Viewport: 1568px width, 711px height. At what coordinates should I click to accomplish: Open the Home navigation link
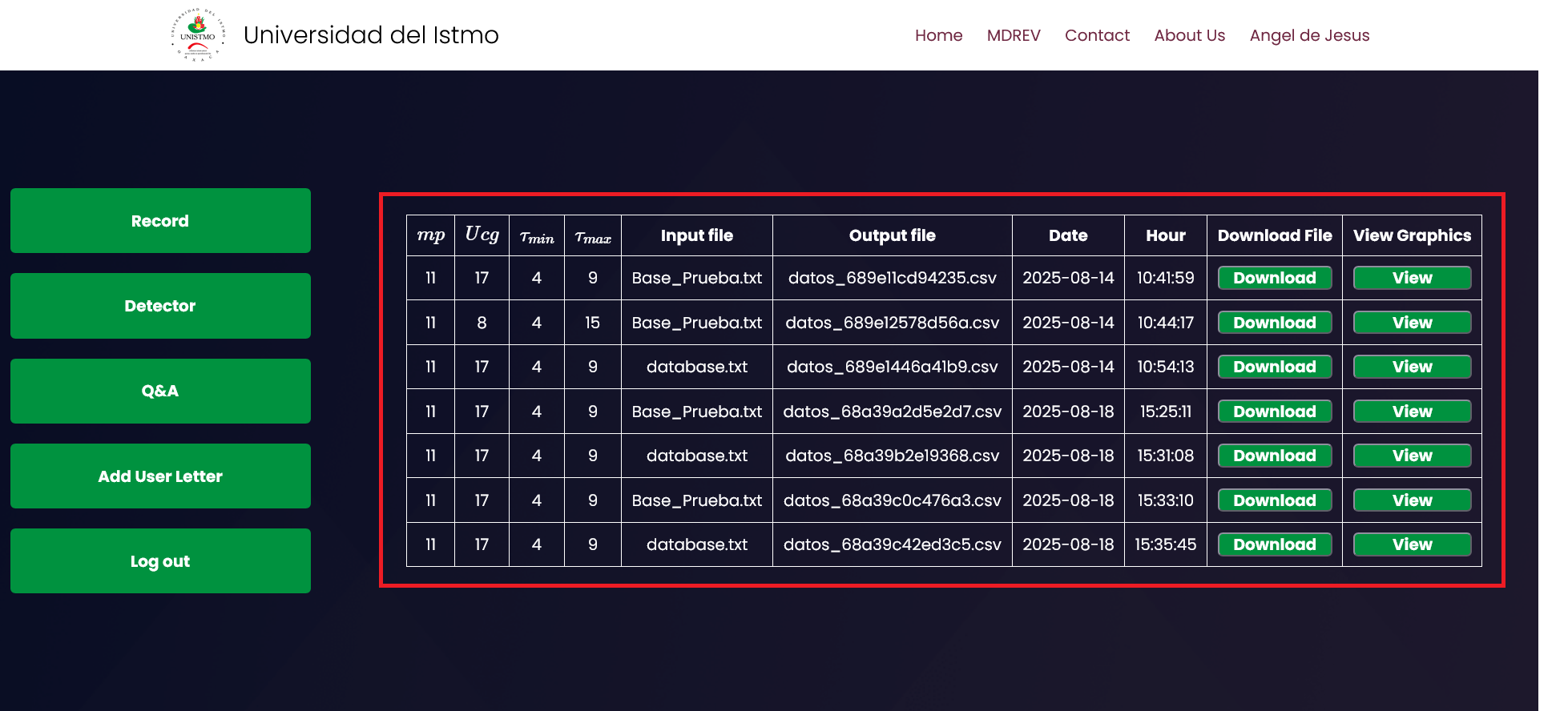938,35
